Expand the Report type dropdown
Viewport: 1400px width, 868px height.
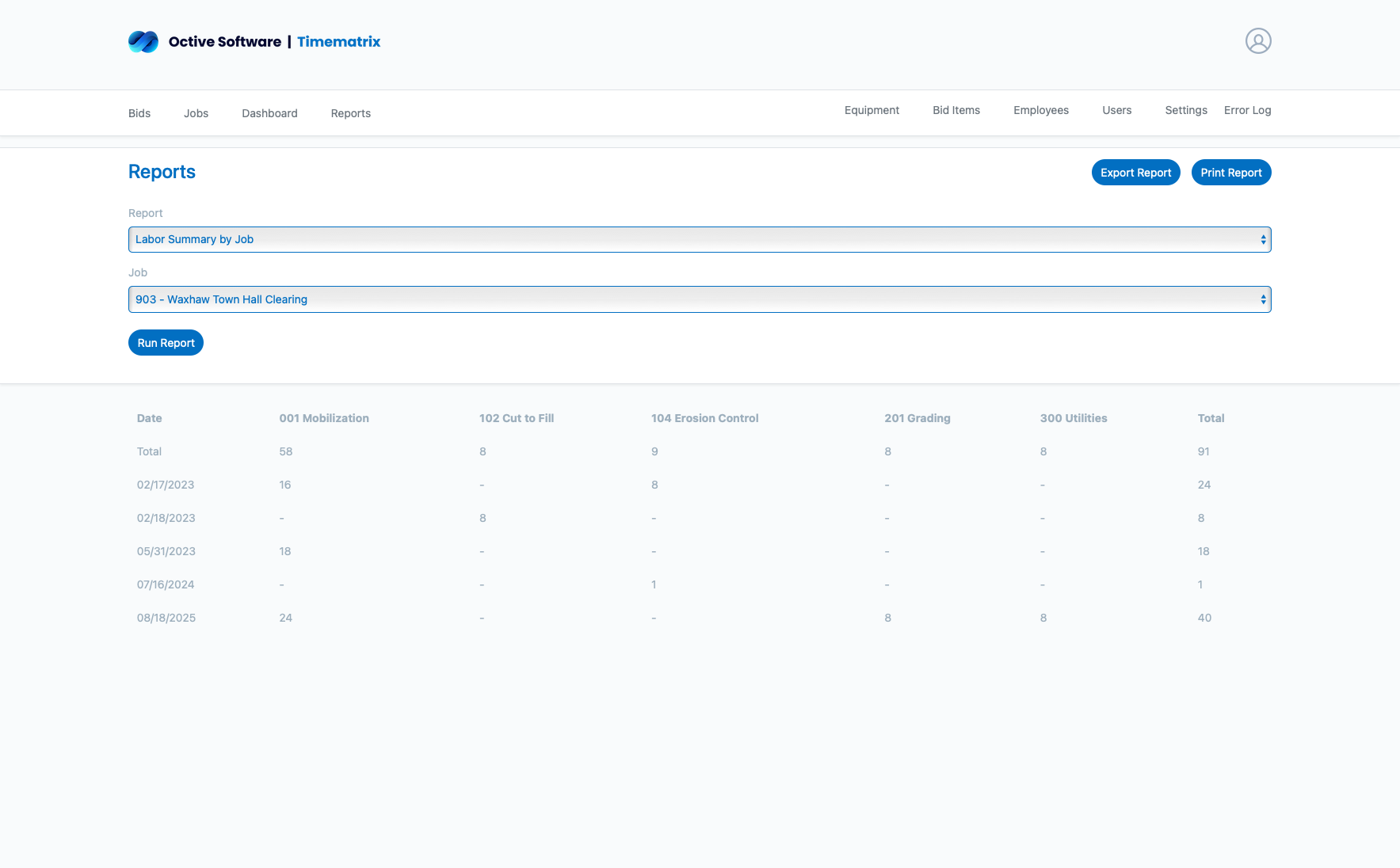[699, 240]
